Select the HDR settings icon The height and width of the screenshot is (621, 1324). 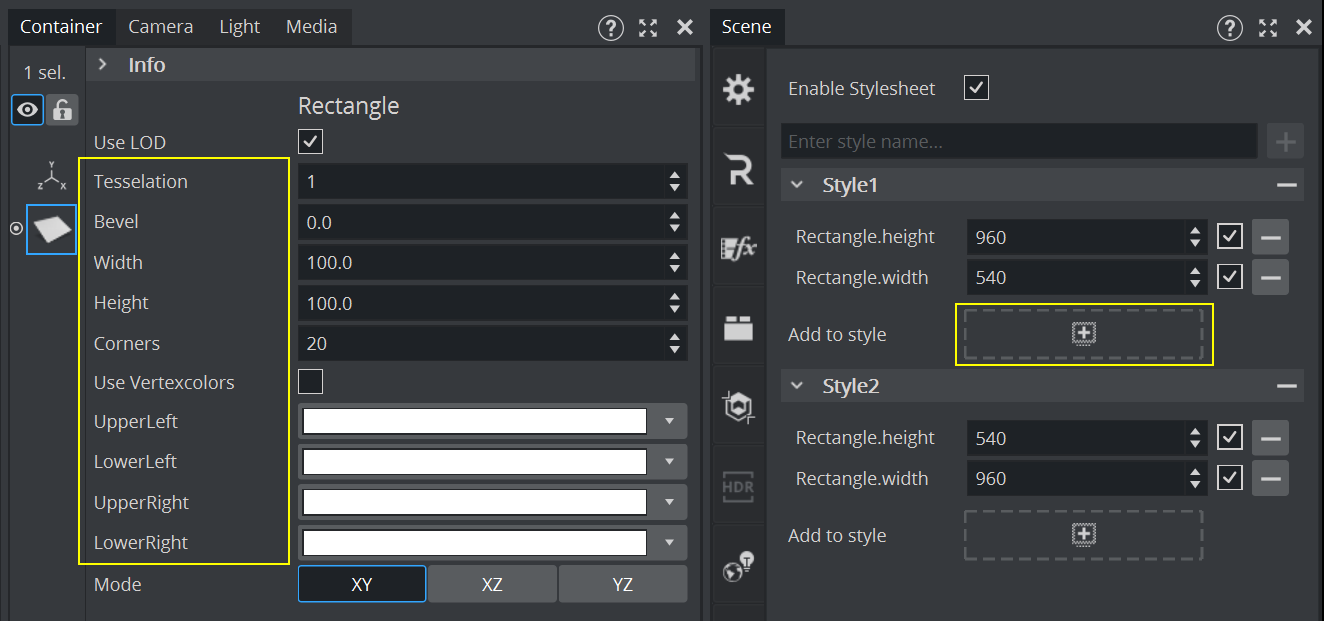point(738,487)
